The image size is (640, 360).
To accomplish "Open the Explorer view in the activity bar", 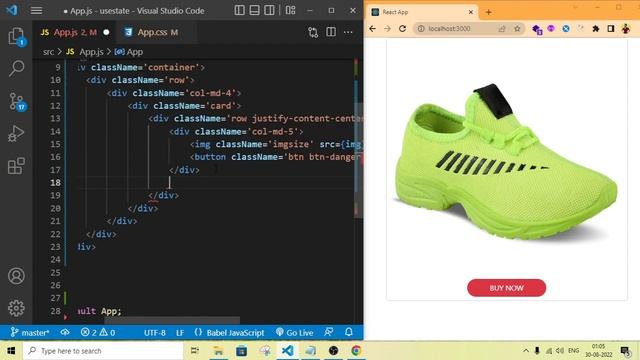I will coord(16,36).
